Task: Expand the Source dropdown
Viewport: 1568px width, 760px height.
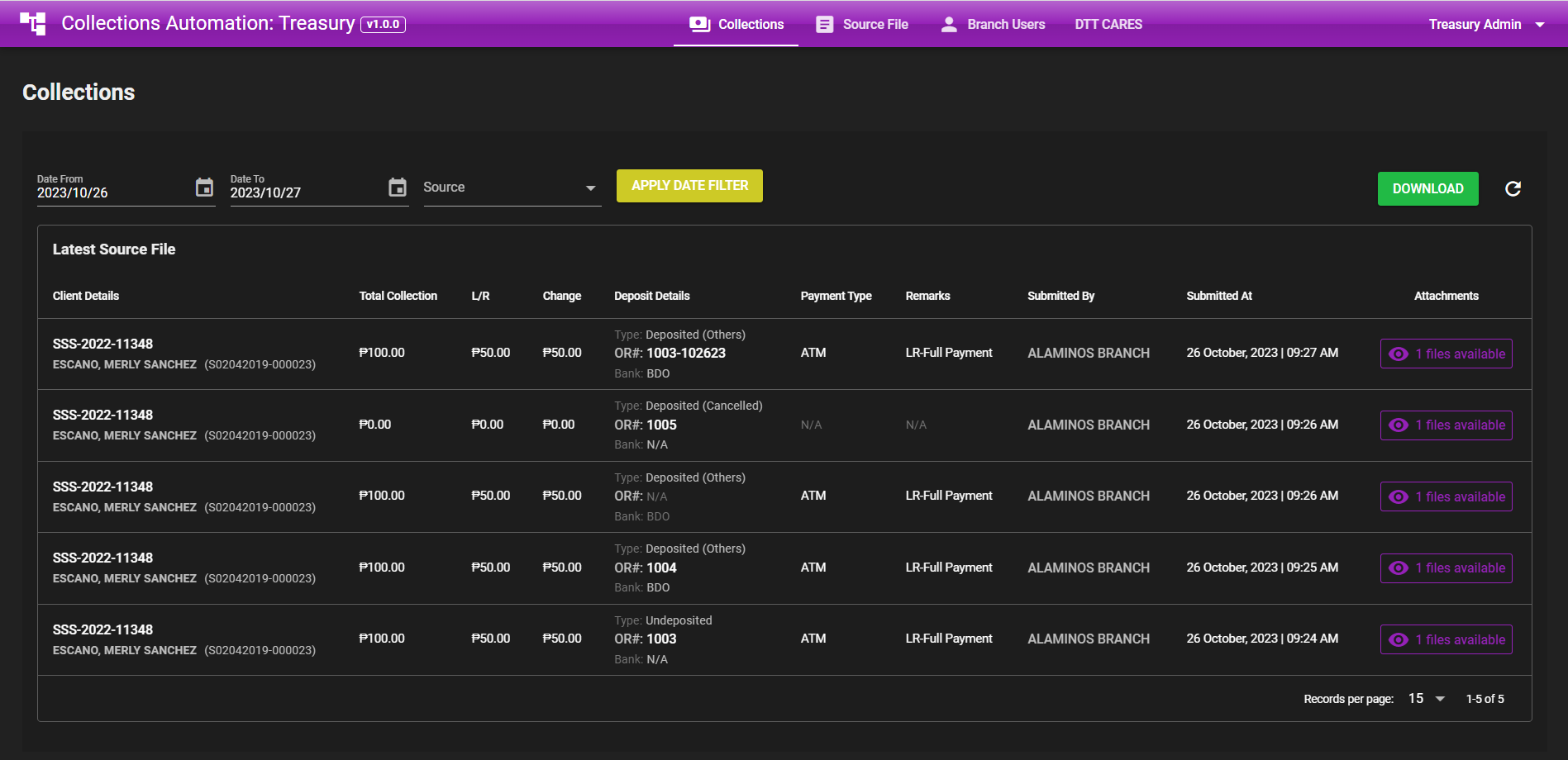Action: click(512, 188)
